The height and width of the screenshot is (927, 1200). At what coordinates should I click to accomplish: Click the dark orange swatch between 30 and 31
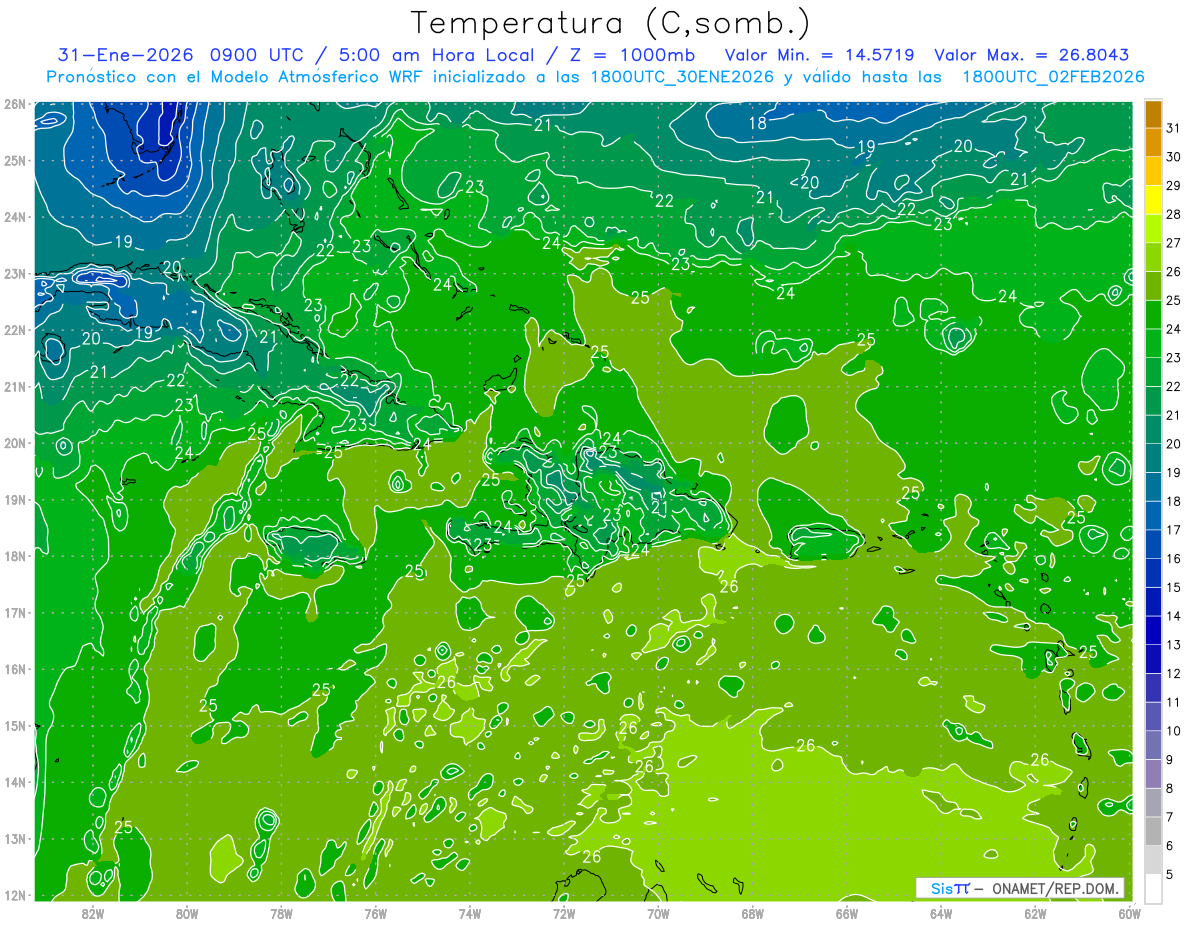point(1153,143)
